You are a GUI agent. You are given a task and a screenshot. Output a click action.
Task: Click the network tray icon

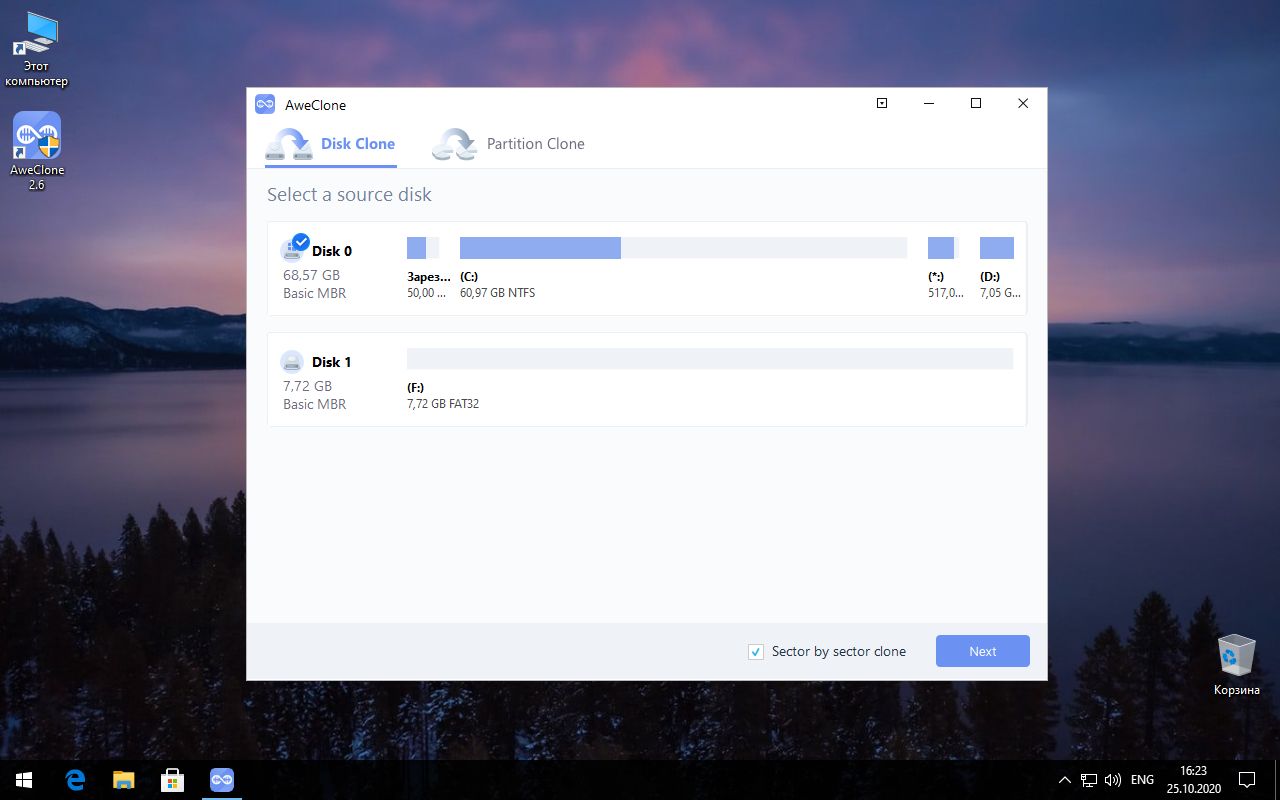tap(1089, 780)
